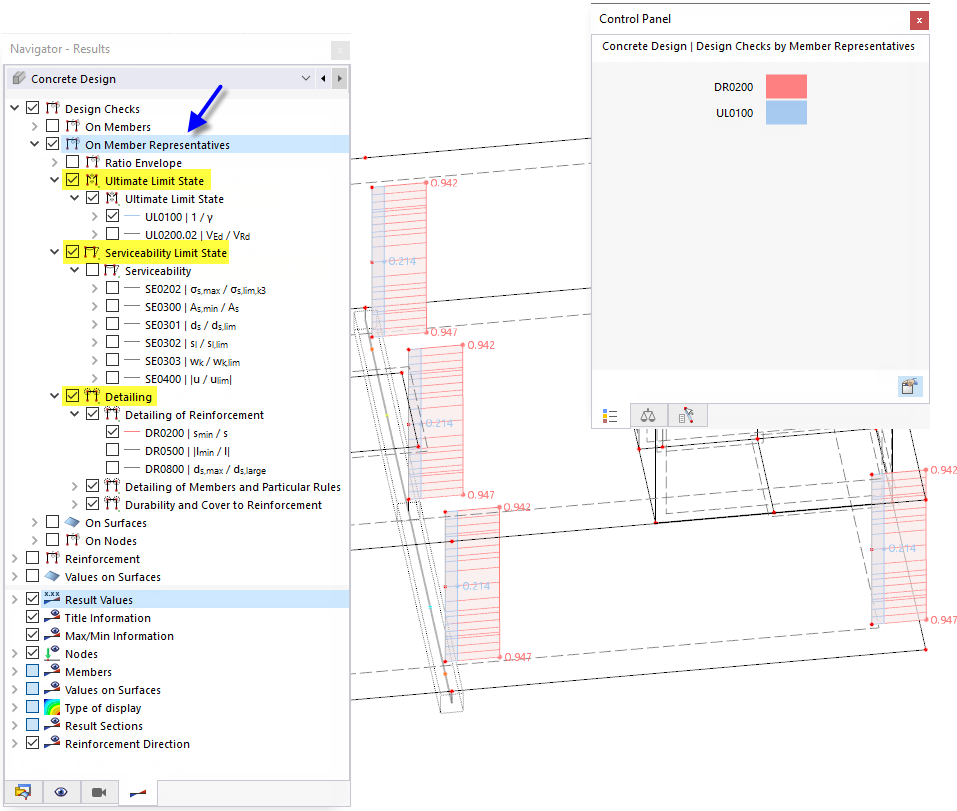This screenshot has height=811, width=957.
Task: Click the Result Sections icon
Action: pyautogui.click(x=52, y=725)
